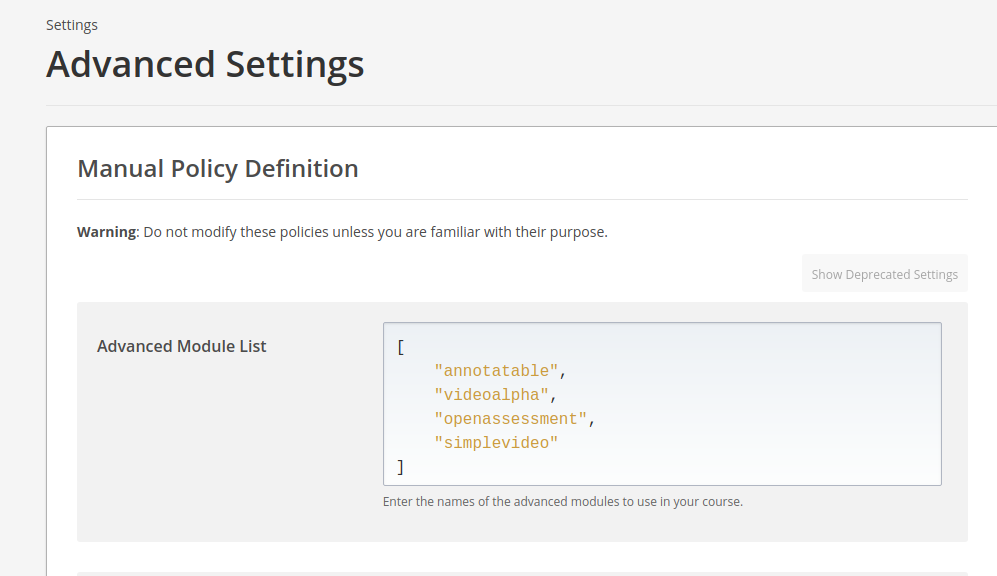Click the bold "Warning" word
The height and width of the screenshot is (576, 997).
pyautogui.click(x=106, y=232)
